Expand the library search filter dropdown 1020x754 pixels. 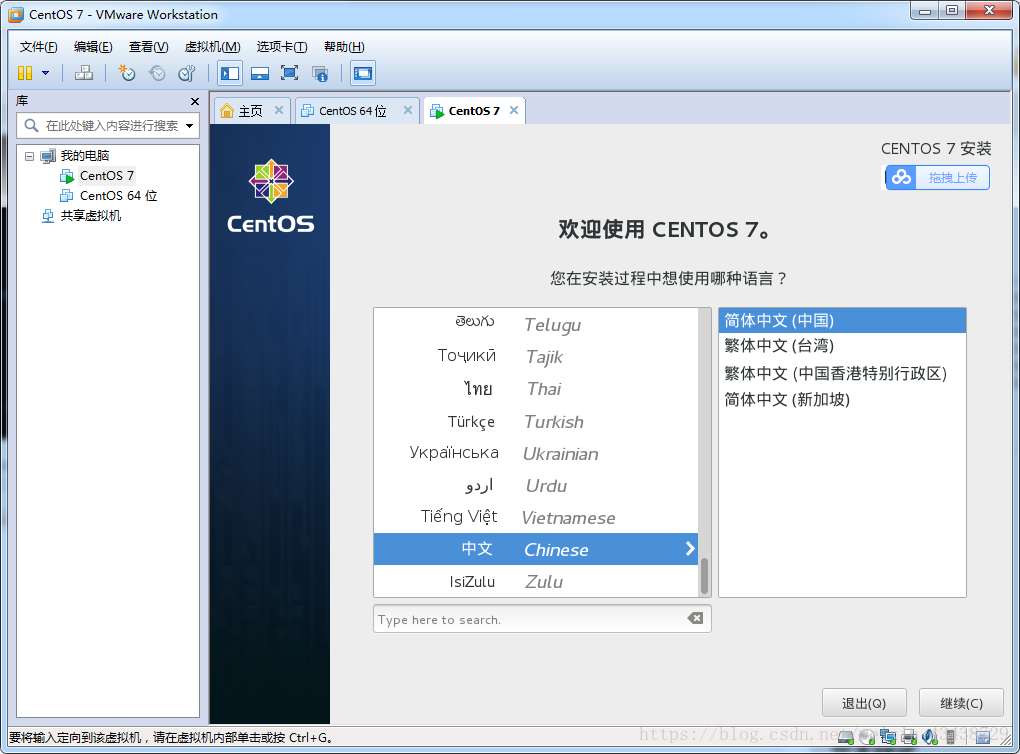coord(189,126)
